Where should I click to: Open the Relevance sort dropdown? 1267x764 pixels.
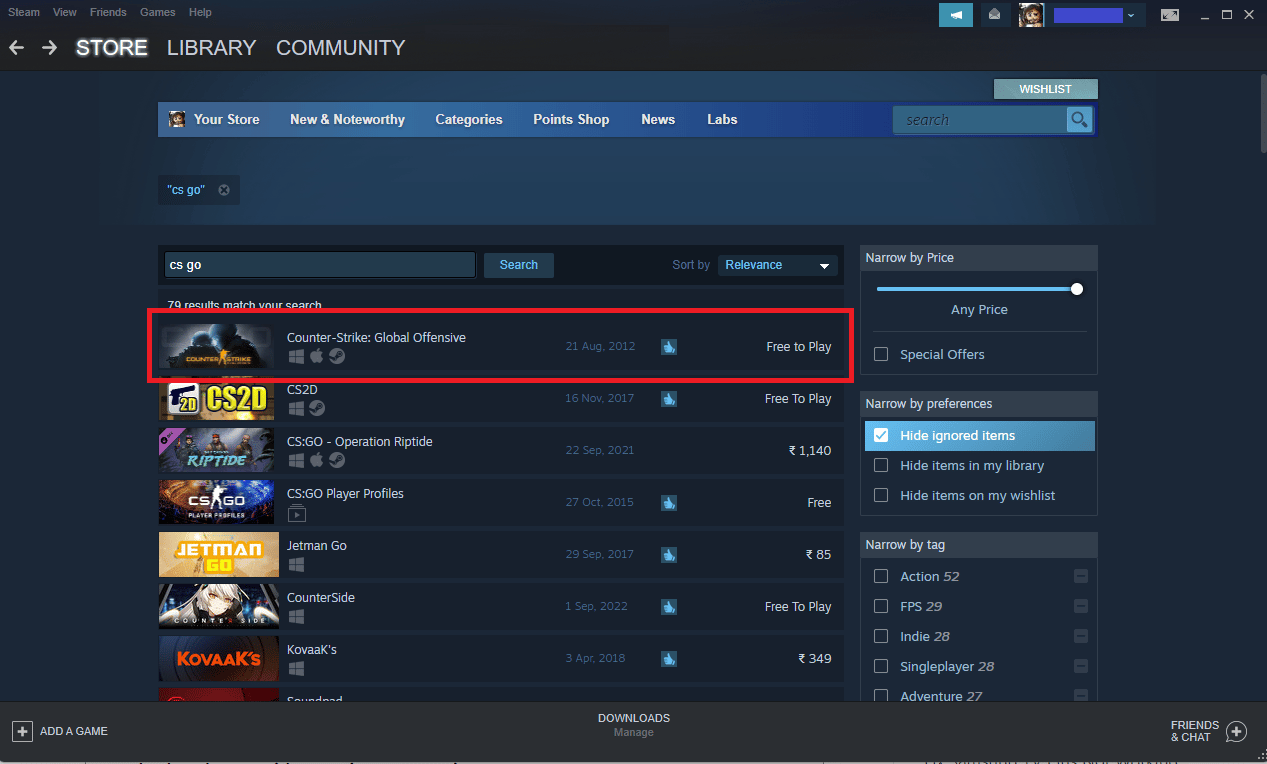[x=777, y=264]
